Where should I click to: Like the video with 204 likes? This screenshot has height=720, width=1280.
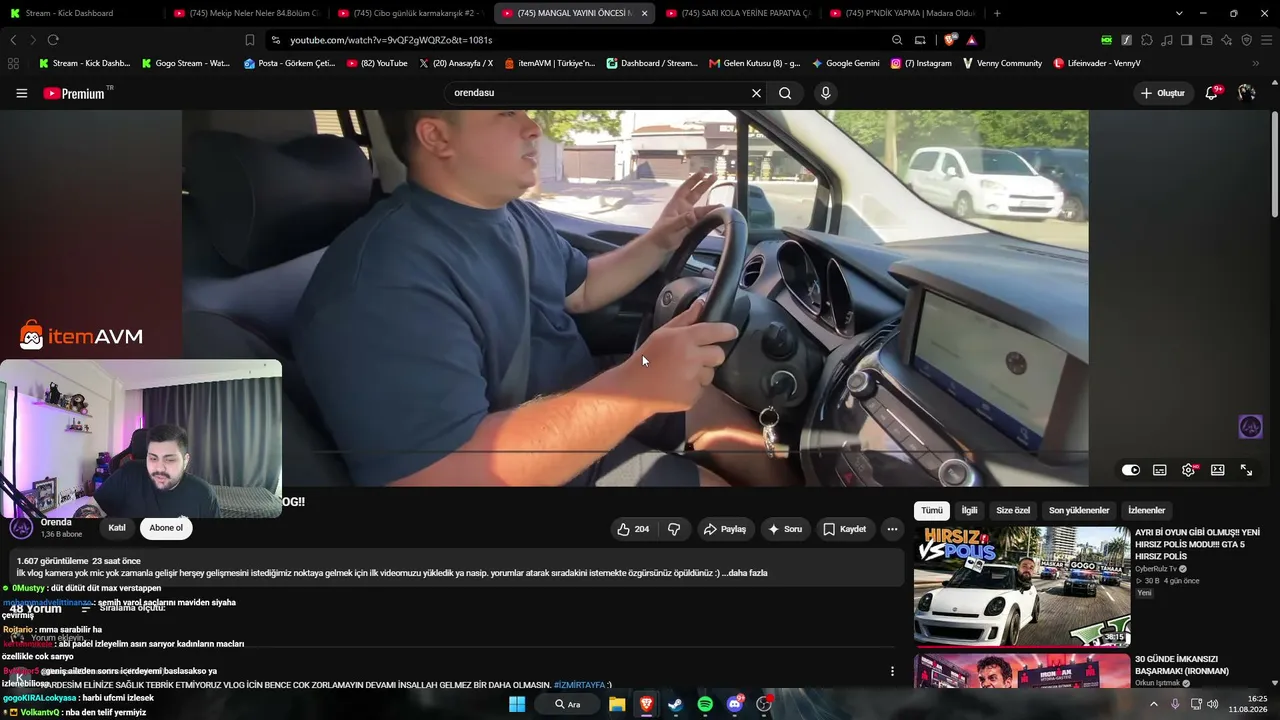pyautogui.click(x=633, y=529)
